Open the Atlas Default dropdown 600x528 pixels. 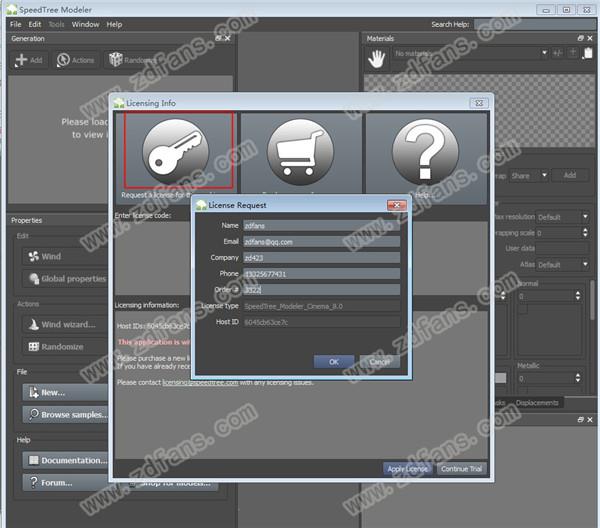(562, 264)
